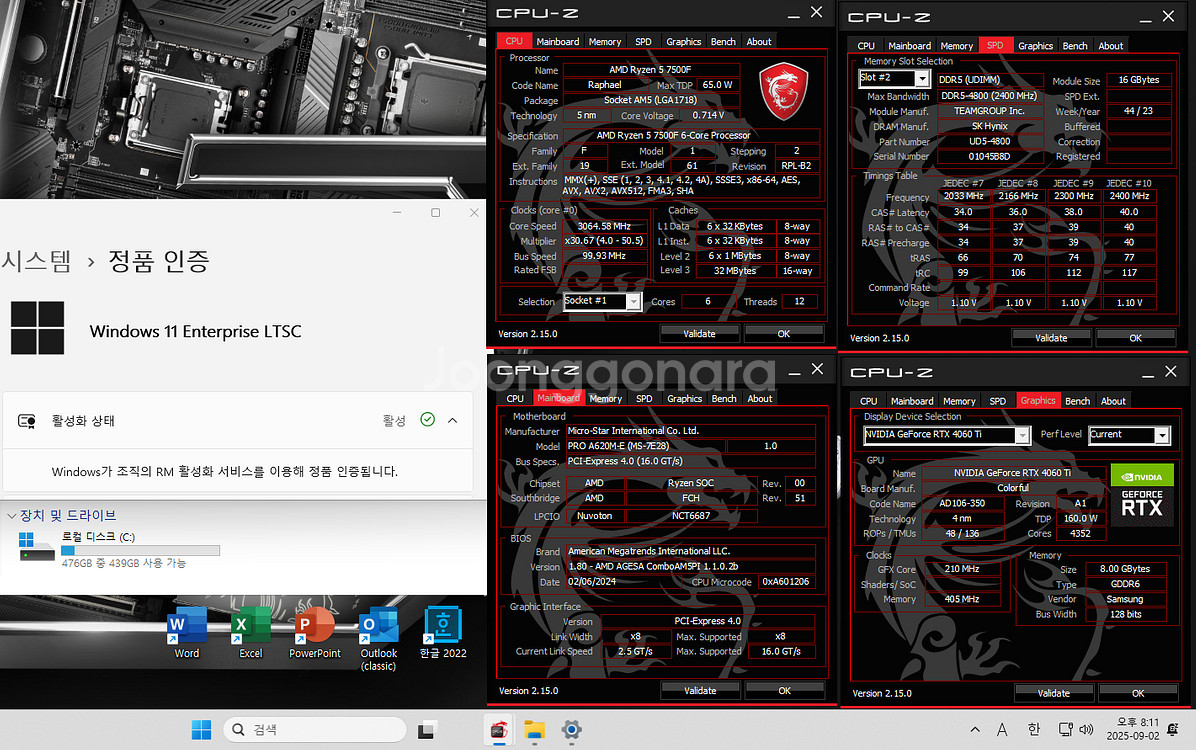1196x750 pixels.
Task: Click the activation status icon
Action: (x=27, y=421)
